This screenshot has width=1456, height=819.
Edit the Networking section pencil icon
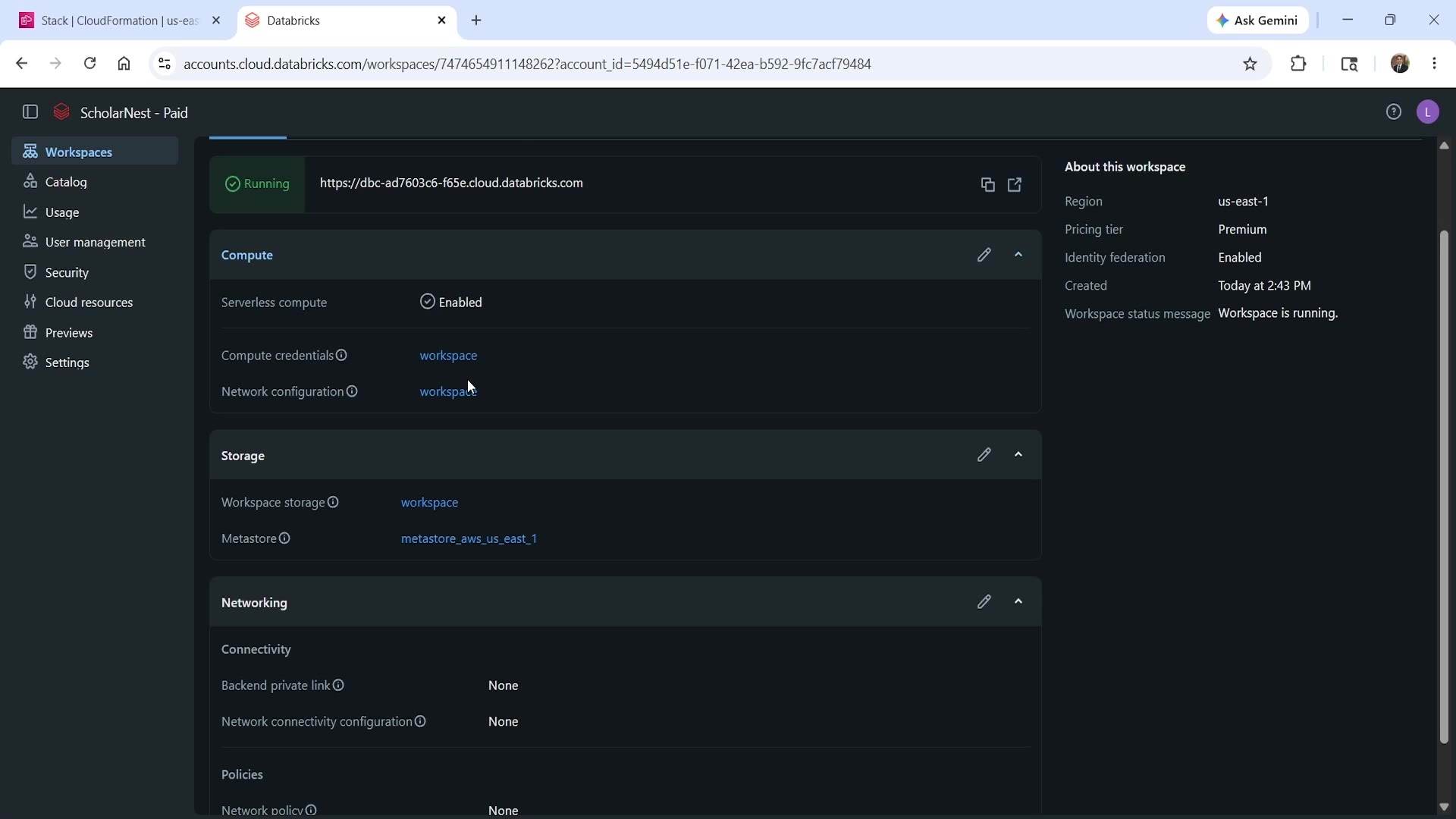[x=984, y=602]
